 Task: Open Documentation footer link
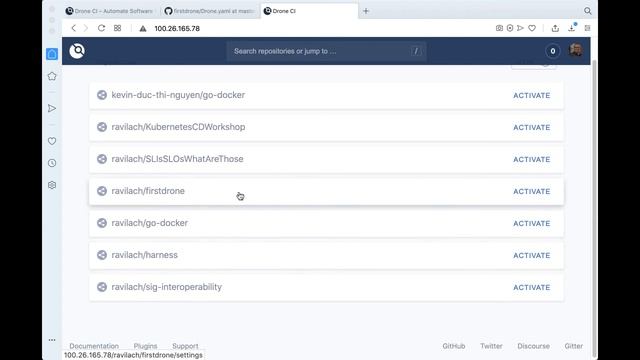point(94,346)
